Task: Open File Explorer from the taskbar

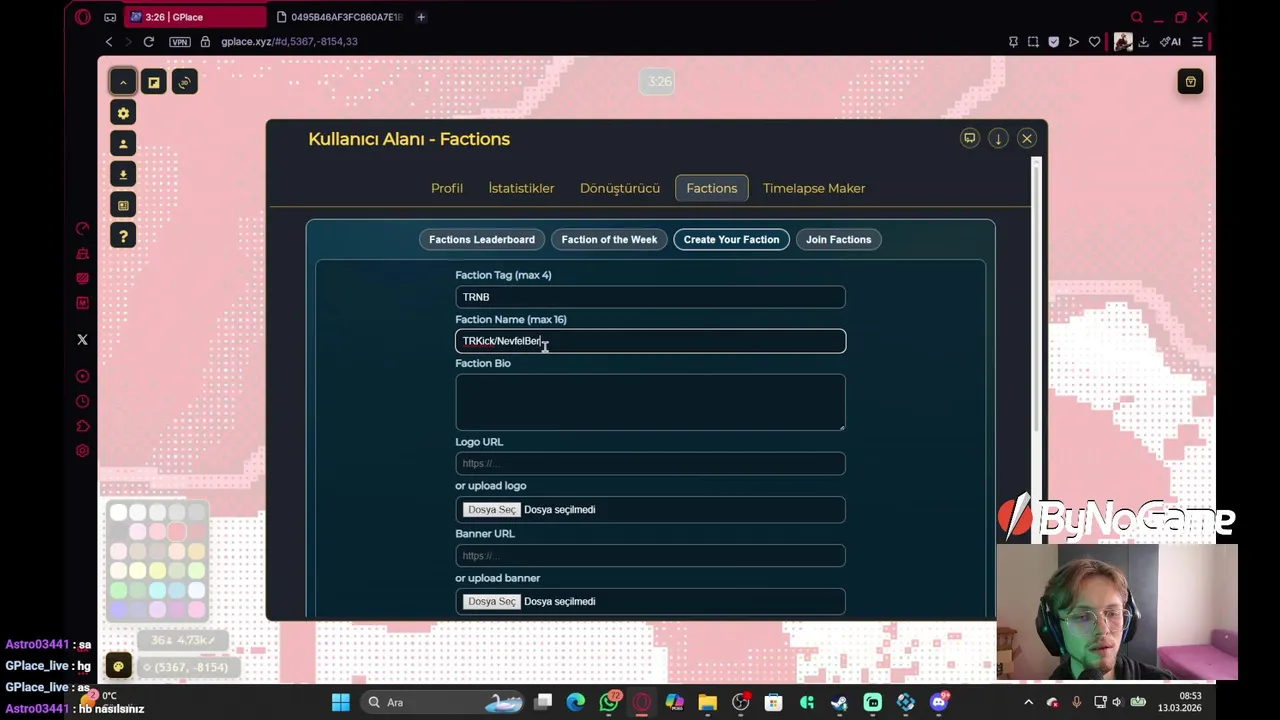Action: click(x=707, y=702)
